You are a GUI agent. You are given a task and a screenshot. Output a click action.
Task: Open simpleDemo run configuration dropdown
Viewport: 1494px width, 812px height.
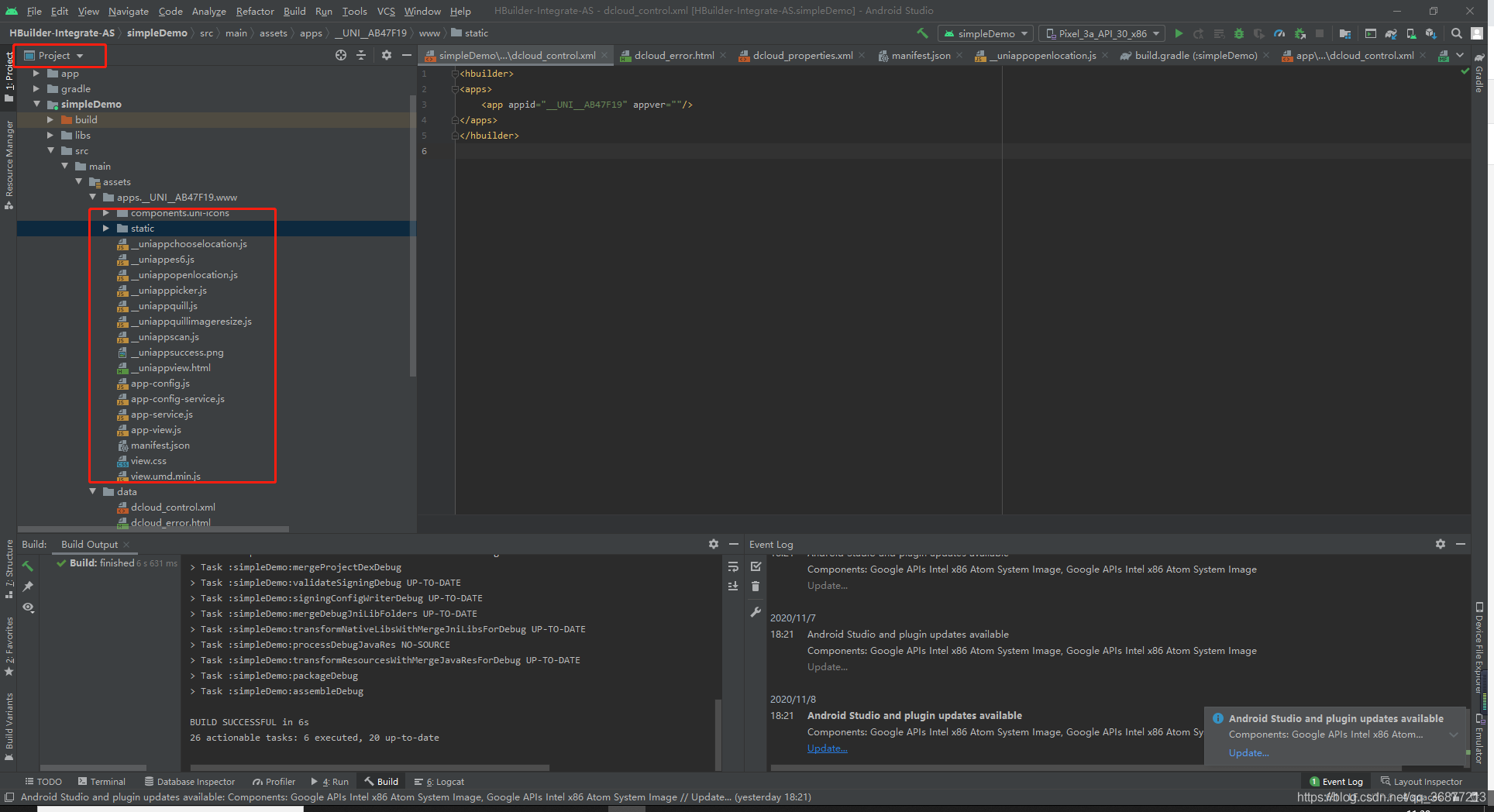[x=986, y=33]
